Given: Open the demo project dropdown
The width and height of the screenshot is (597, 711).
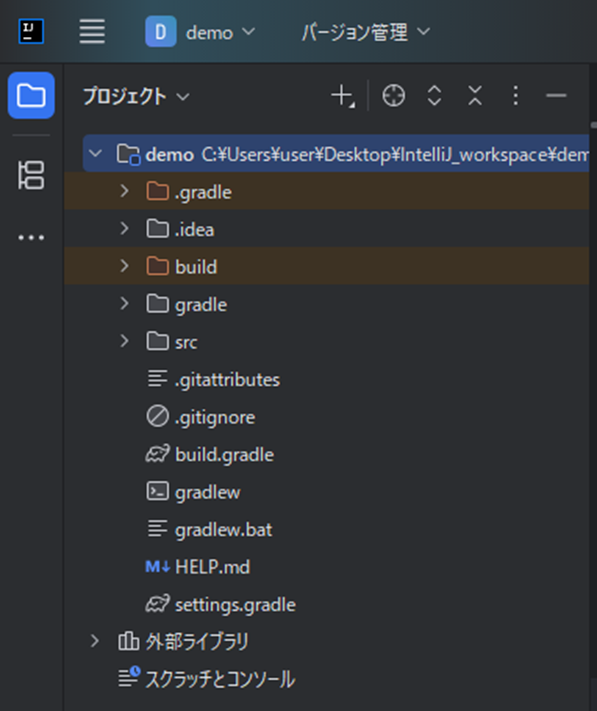Looking at the screenshot, I should pyautogui.click(x=200, y=32).
